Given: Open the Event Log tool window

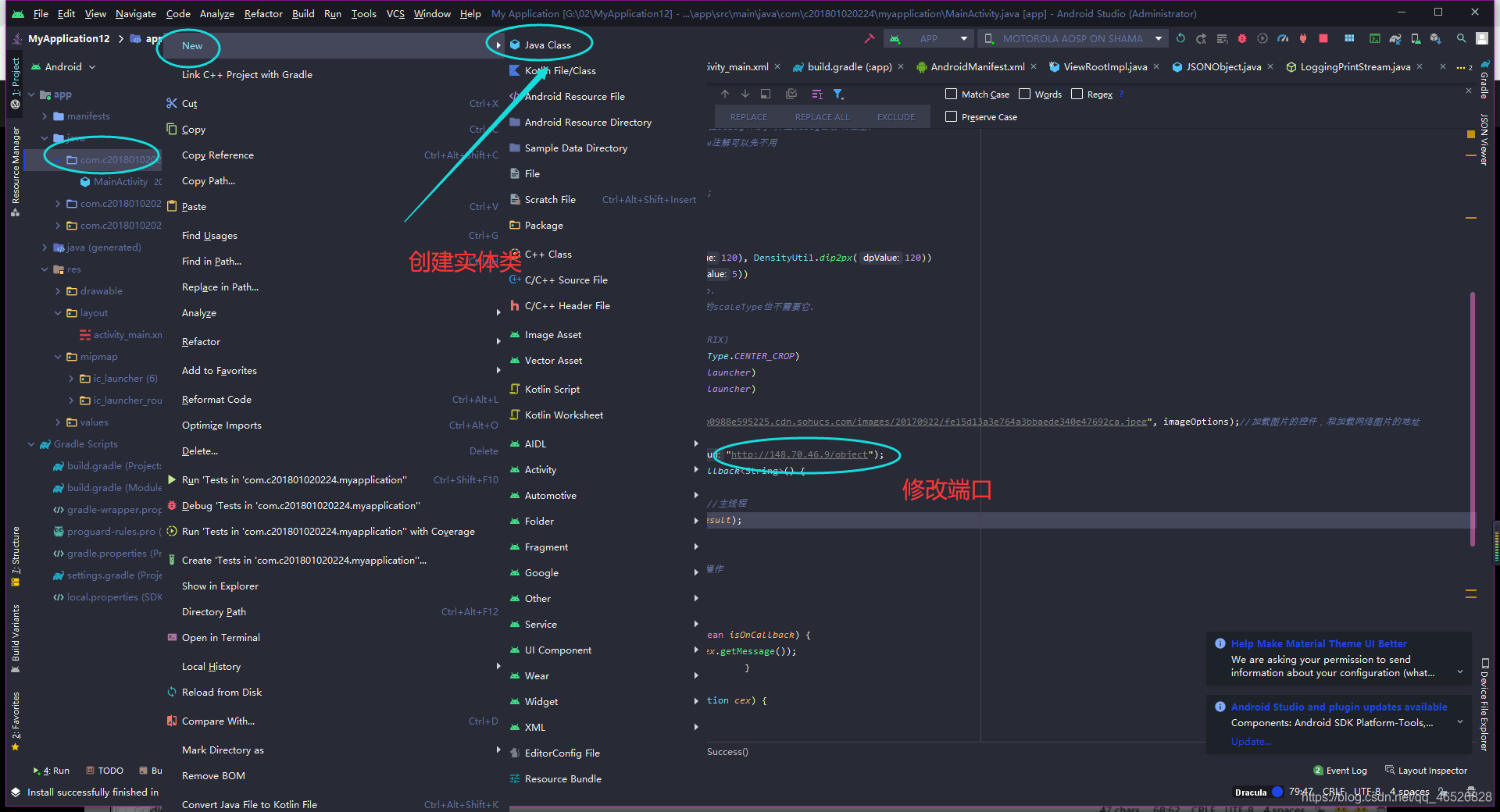Looking at the screenshot, I should point(1340,771).
